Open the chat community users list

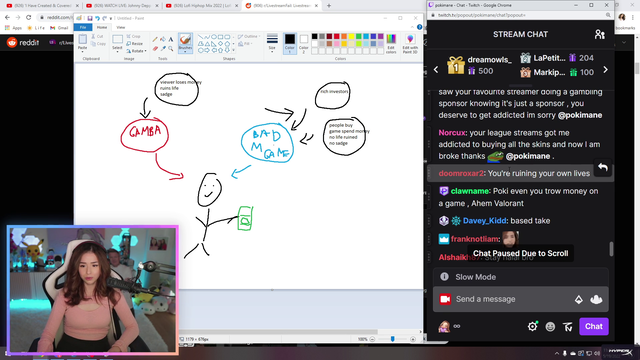click(x=599, y=34)
